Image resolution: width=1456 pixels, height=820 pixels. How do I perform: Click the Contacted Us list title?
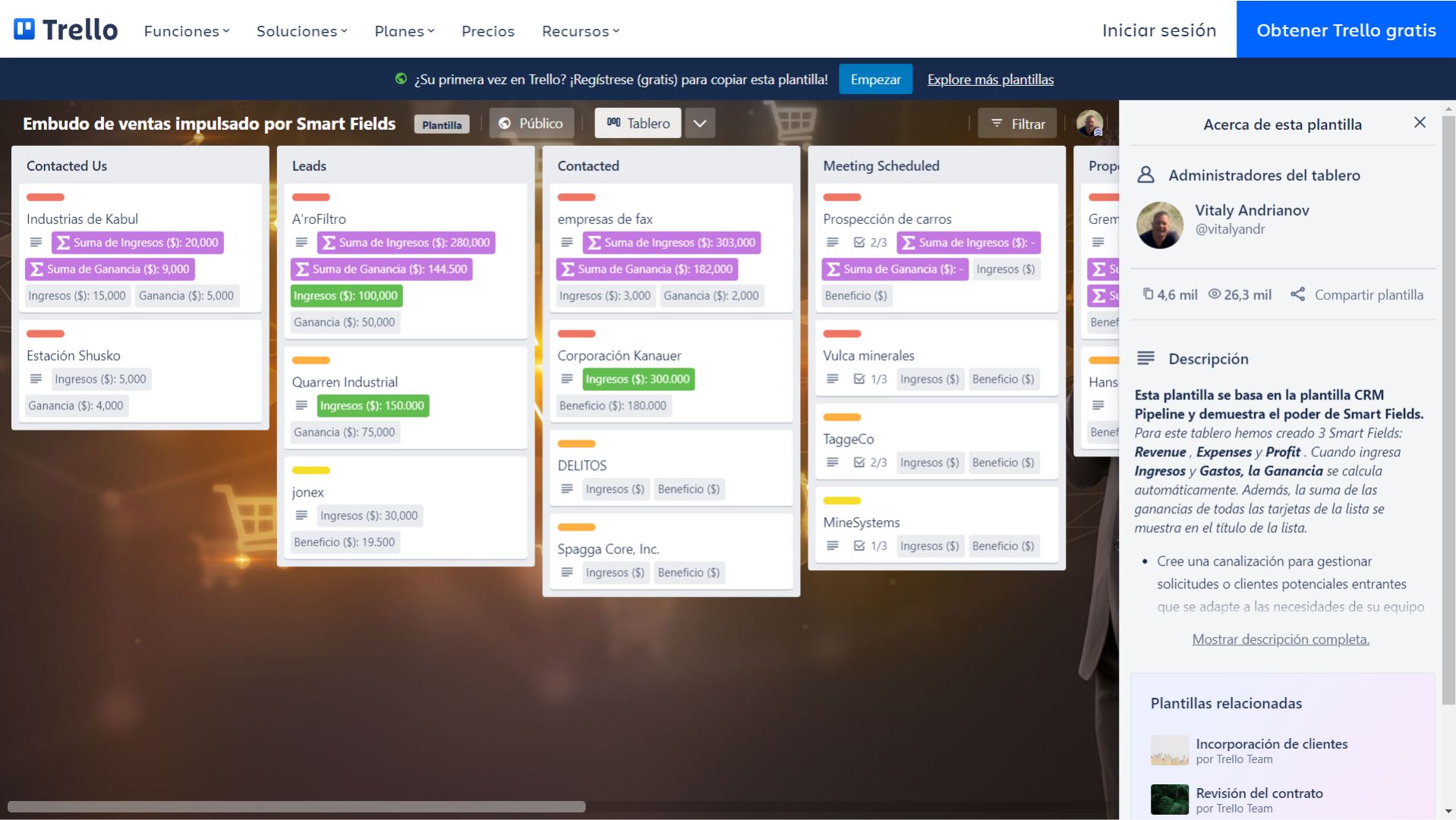coord(67,166)
